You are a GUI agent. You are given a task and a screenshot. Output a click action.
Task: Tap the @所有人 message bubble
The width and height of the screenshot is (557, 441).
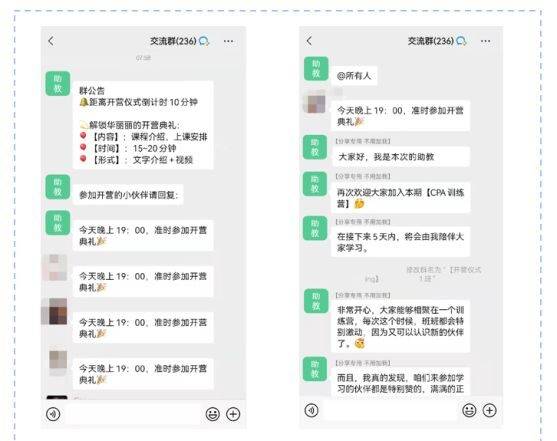354,76
